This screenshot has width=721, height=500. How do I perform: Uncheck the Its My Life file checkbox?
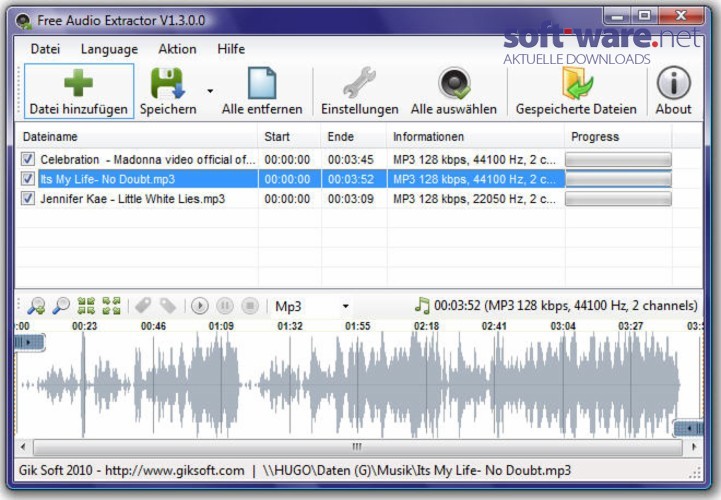click(x=28, y=178)
